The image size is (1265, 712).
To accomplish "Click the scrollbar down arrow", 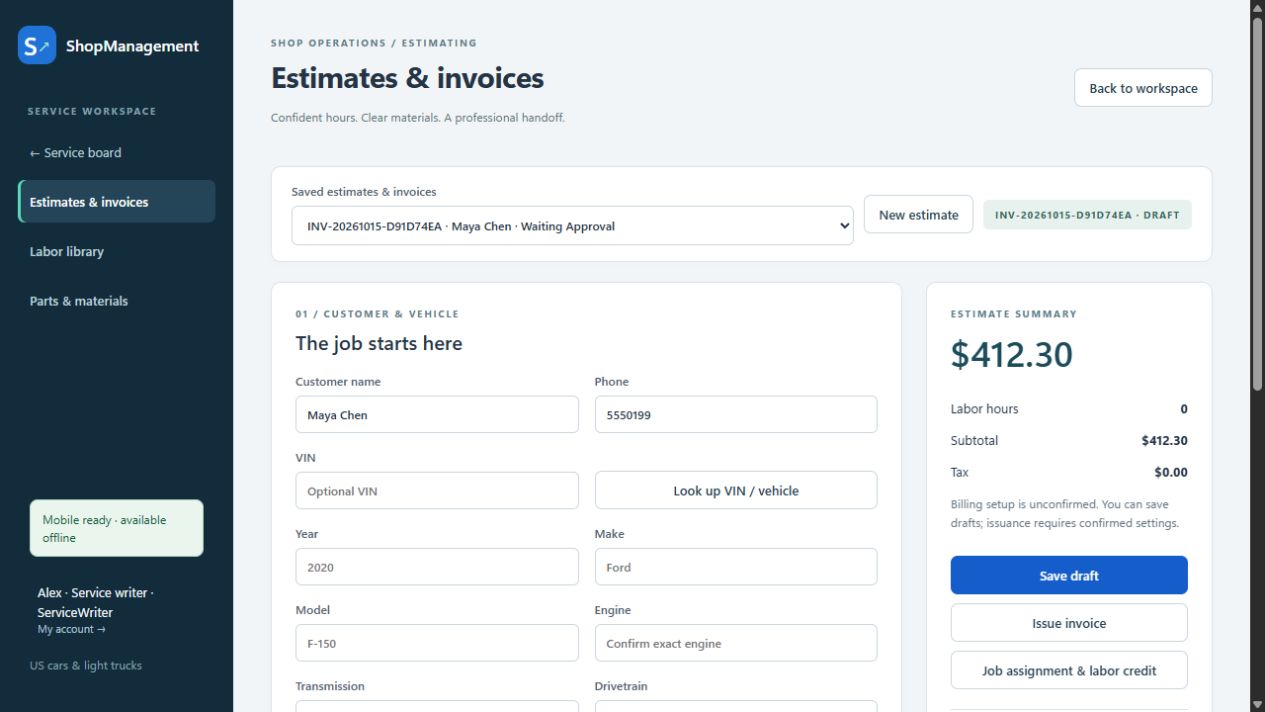I will (x=1257, y=704).
